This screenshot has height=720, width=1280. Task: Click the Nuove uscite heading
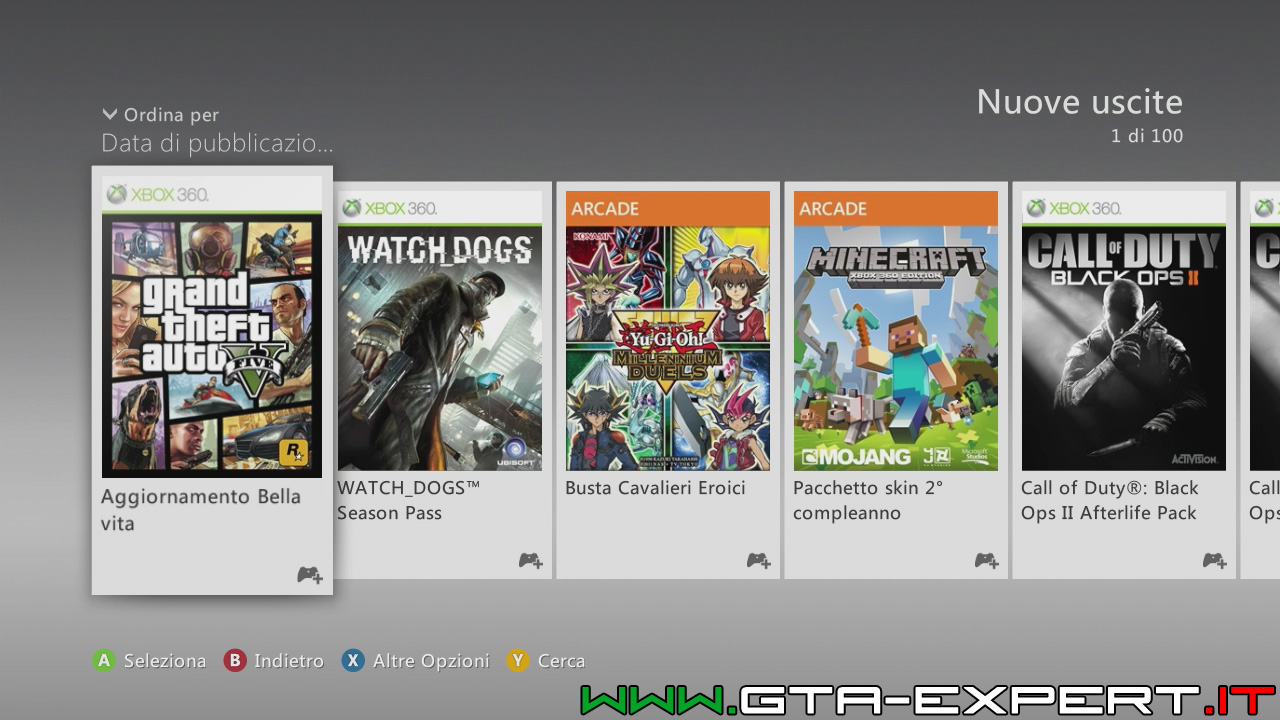(x=1080, y=102)
